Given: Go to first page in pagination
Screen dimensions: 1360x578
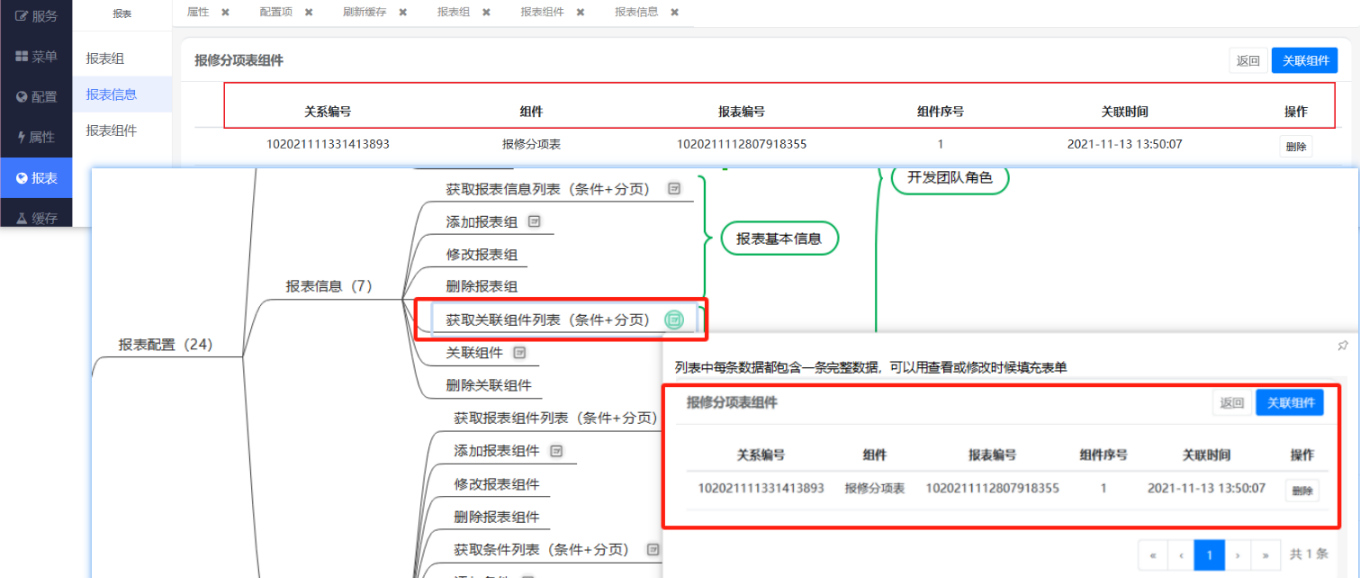Looking at the screenshot, I should point(1153,554).
